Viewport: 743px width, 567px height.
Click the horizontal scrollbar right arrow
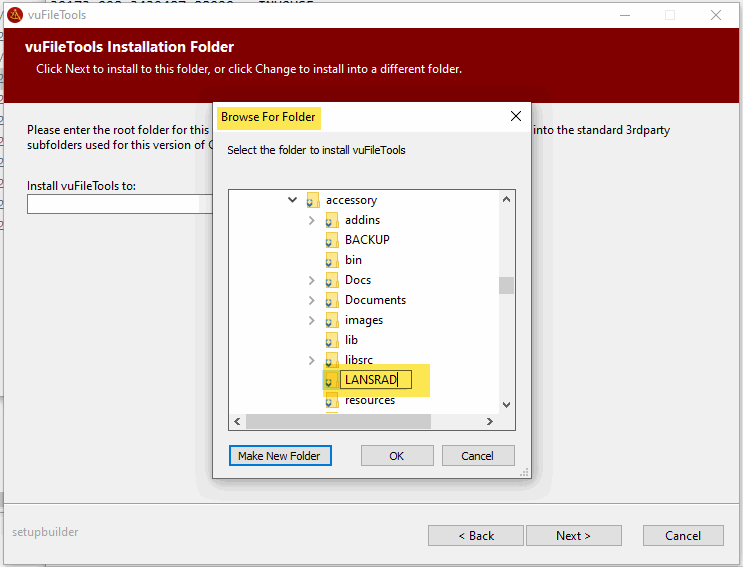pos(490,421)
